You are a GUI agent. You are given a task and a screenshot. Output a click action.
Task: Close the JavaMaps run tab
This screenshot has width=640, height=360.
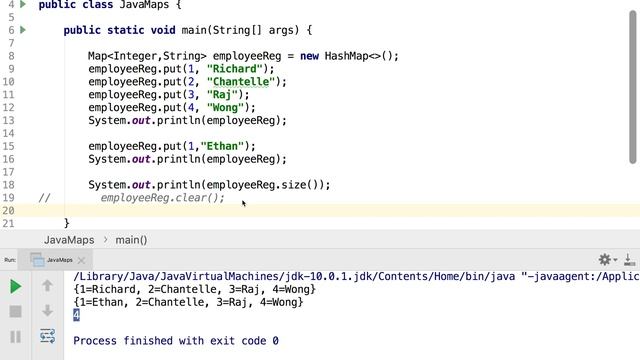coord(81,260)
